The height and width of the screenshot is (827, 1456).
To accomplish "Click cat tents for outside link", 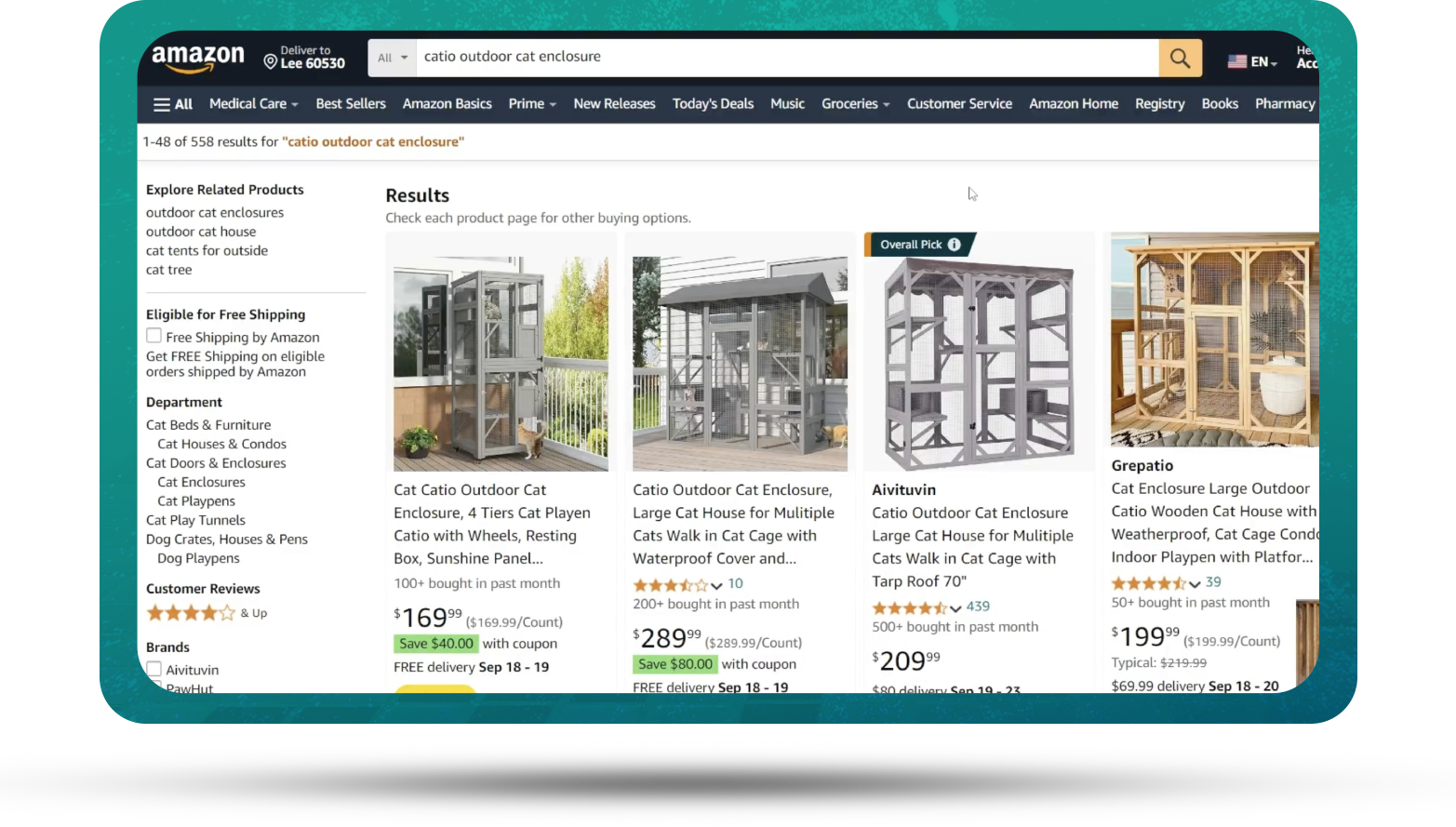I will coord(207,250).
